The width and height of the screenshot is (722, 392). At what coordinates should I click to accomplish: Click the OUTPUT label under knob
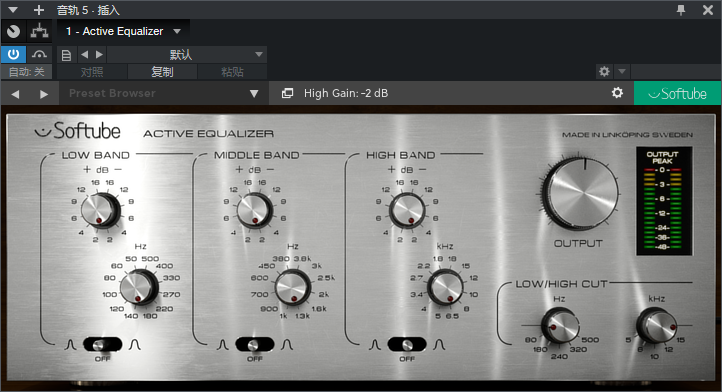578,244
